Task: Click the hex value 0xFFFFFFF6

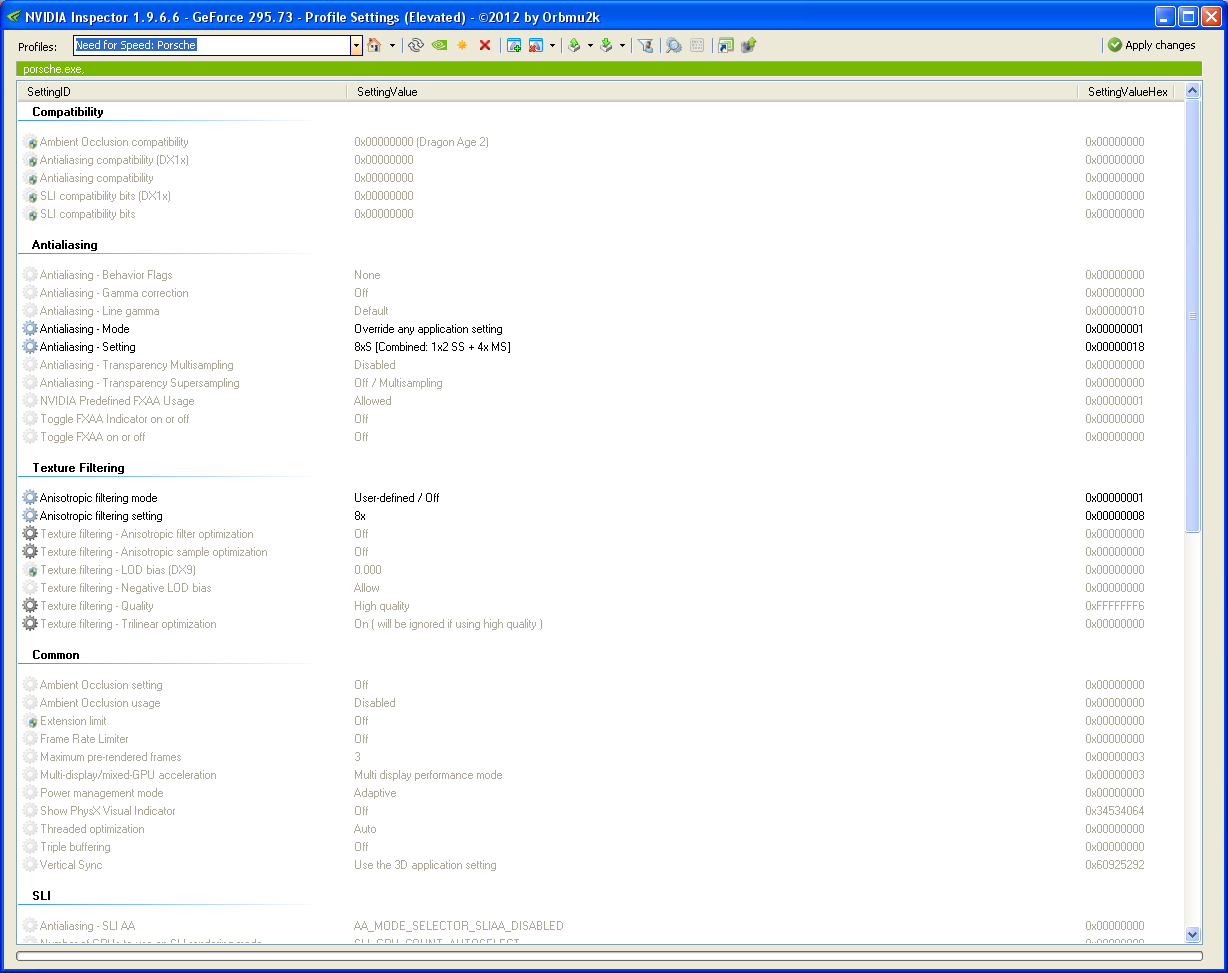Action: pyautogui.click(x=1115, y=606)
